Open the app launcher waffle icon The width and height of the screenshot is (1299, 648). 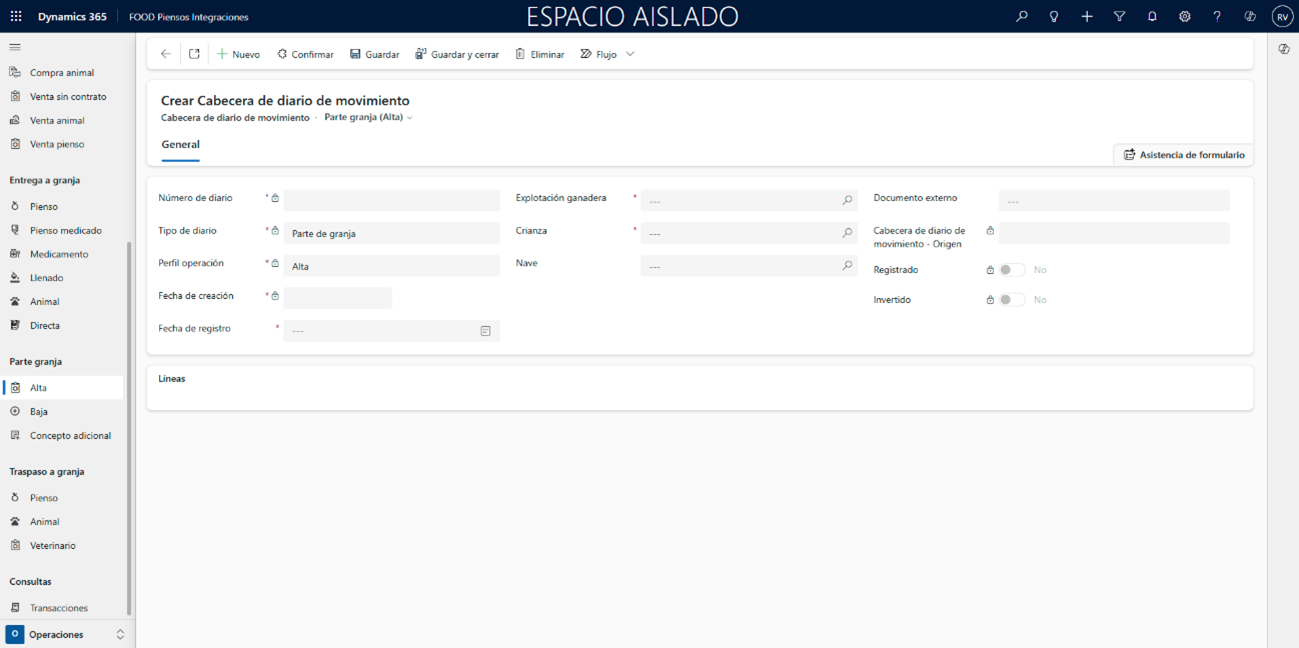16,17
